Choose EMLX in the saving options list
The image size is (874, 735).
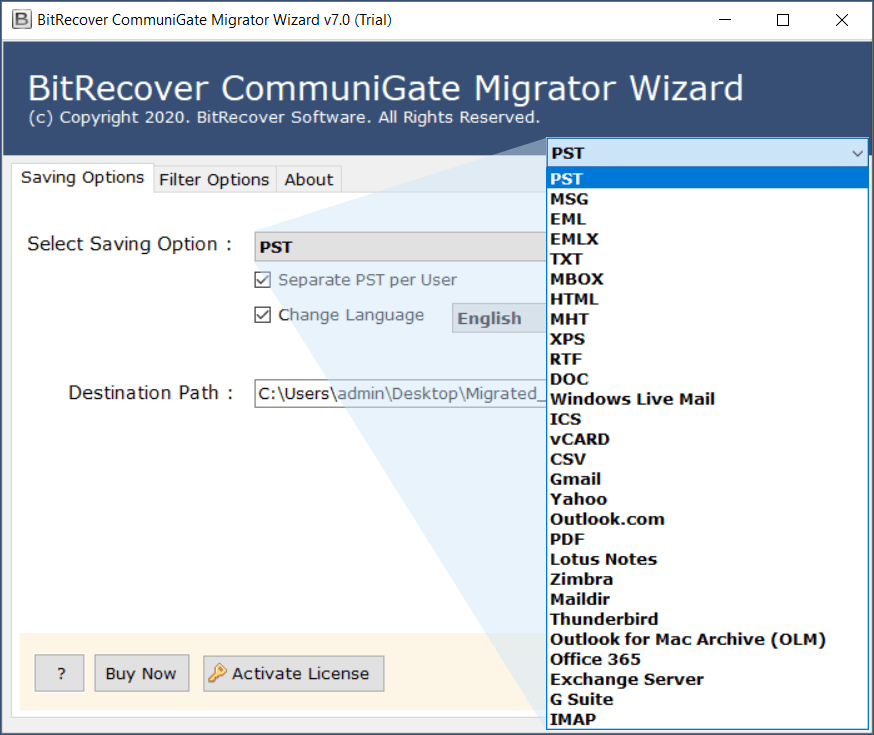[707, 239]
